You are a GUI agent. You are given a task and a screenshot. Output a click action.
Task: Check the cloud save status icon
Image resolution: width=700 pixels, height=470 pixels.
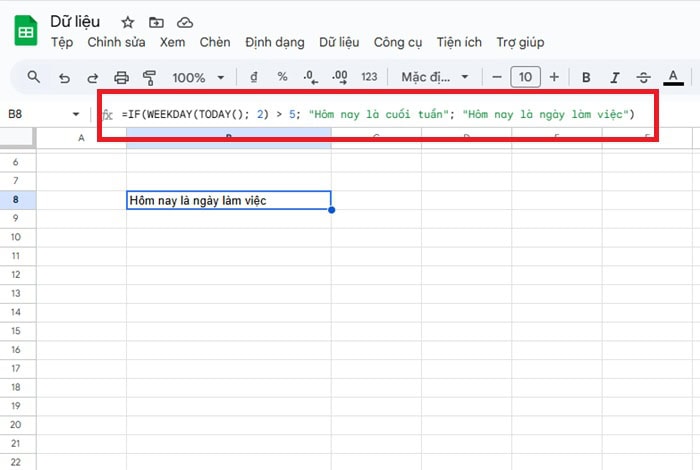point(184,21)
